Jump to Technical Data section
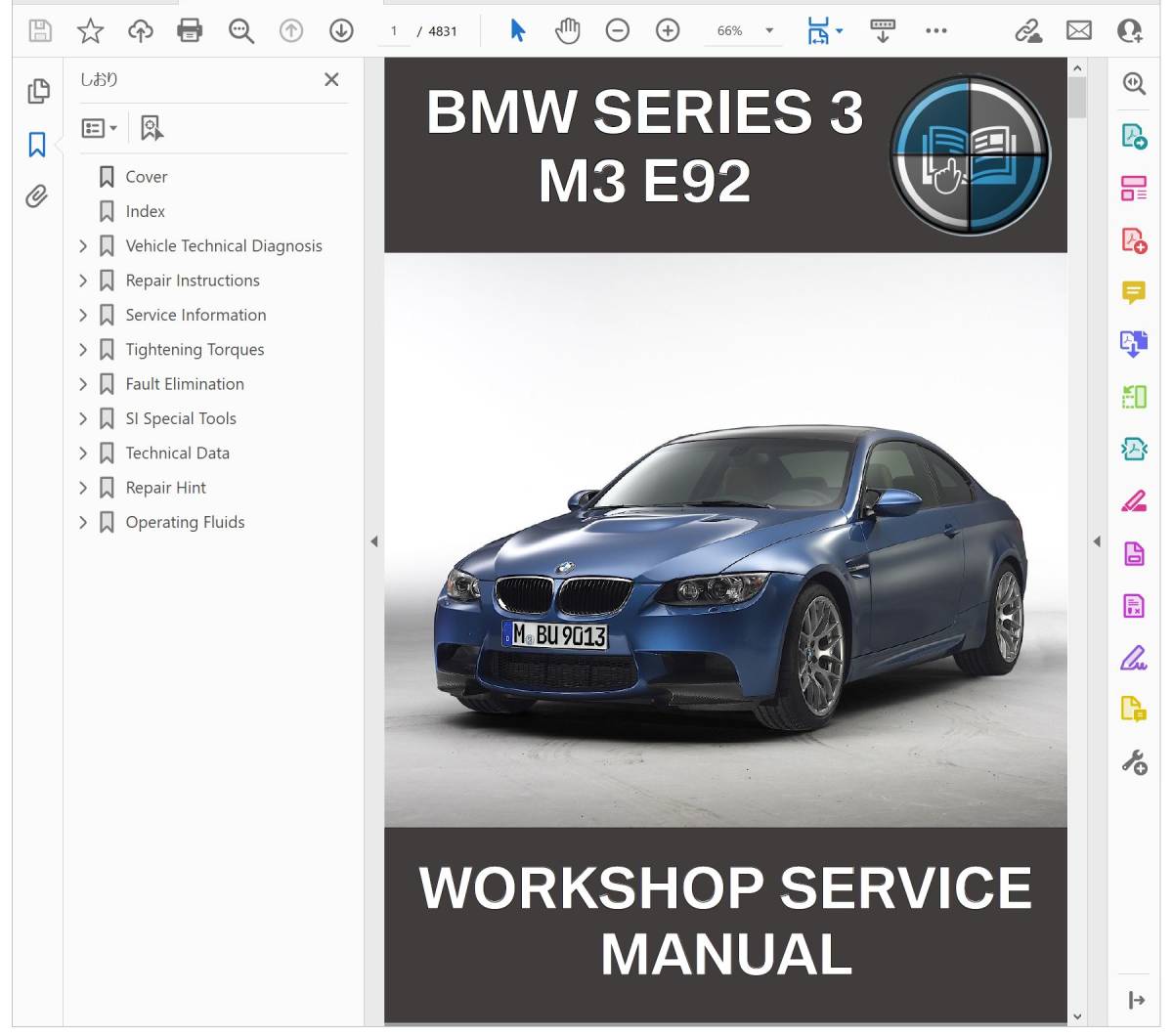 click(x=177, y=453)
